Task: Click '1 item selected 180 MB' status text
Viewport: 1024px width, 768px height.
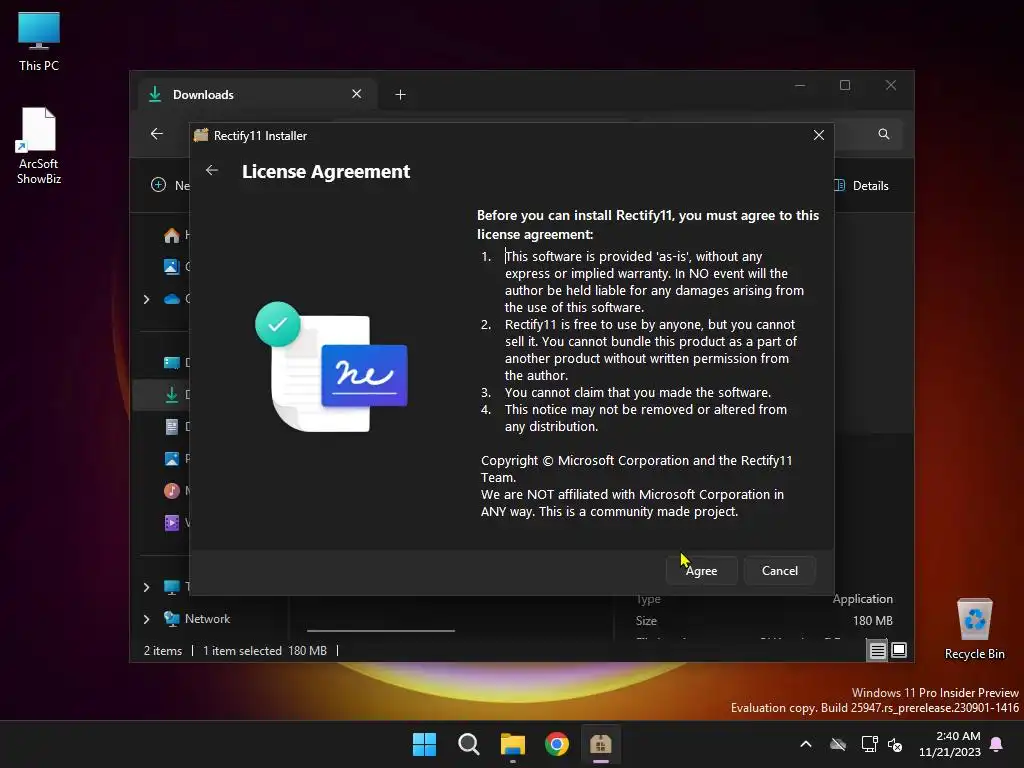Action: point(264,650)
